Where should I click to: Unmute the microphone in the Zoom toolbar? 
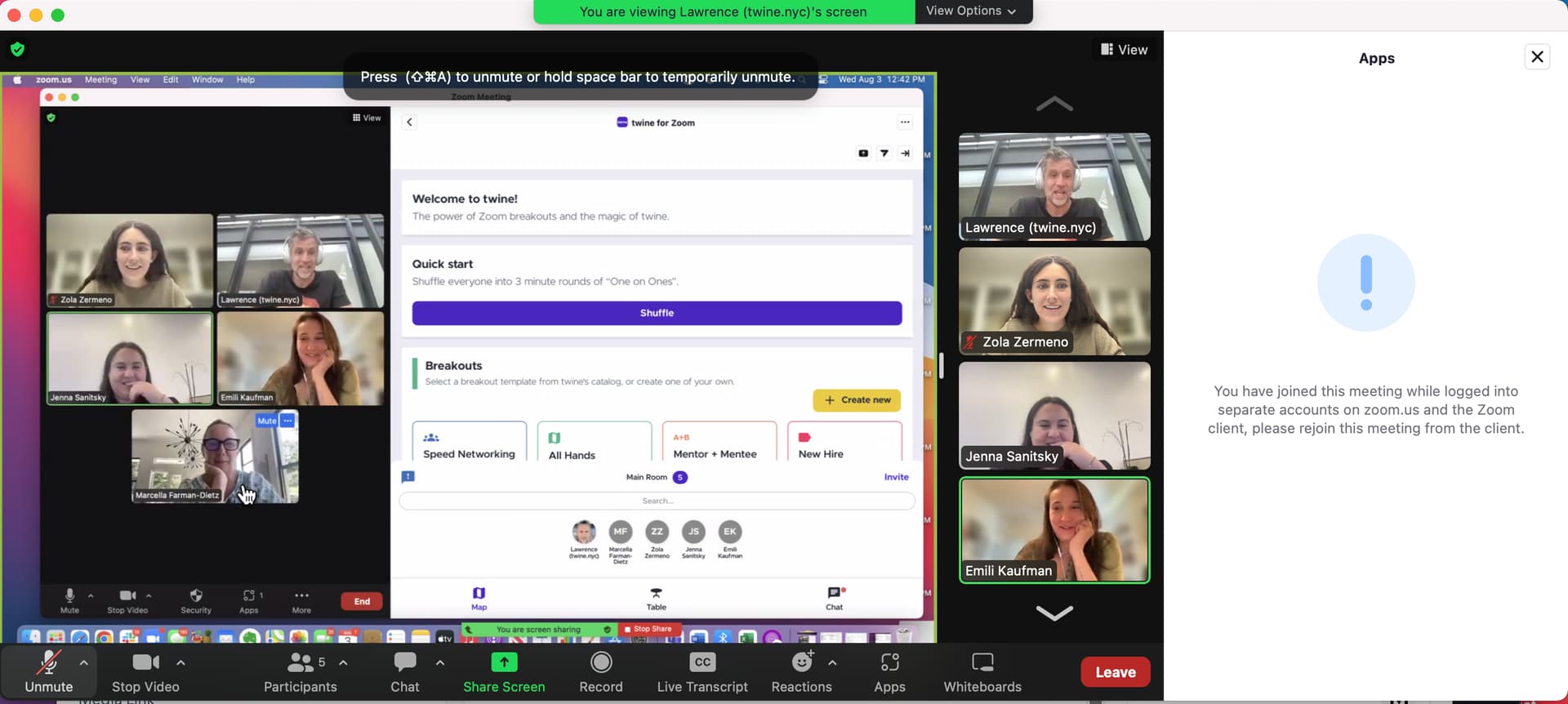pyautogui.click(x=48, y=671)
